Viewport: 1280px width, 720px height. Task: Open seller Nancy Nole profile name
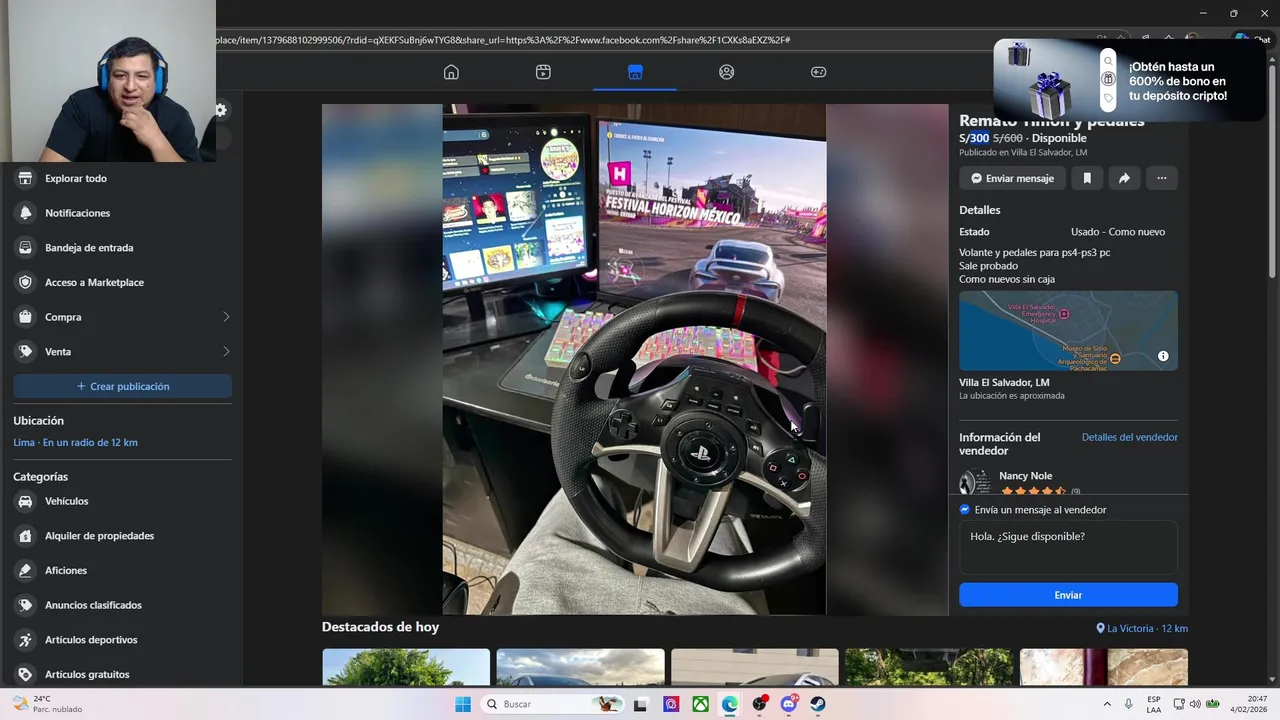point(1025,476)
